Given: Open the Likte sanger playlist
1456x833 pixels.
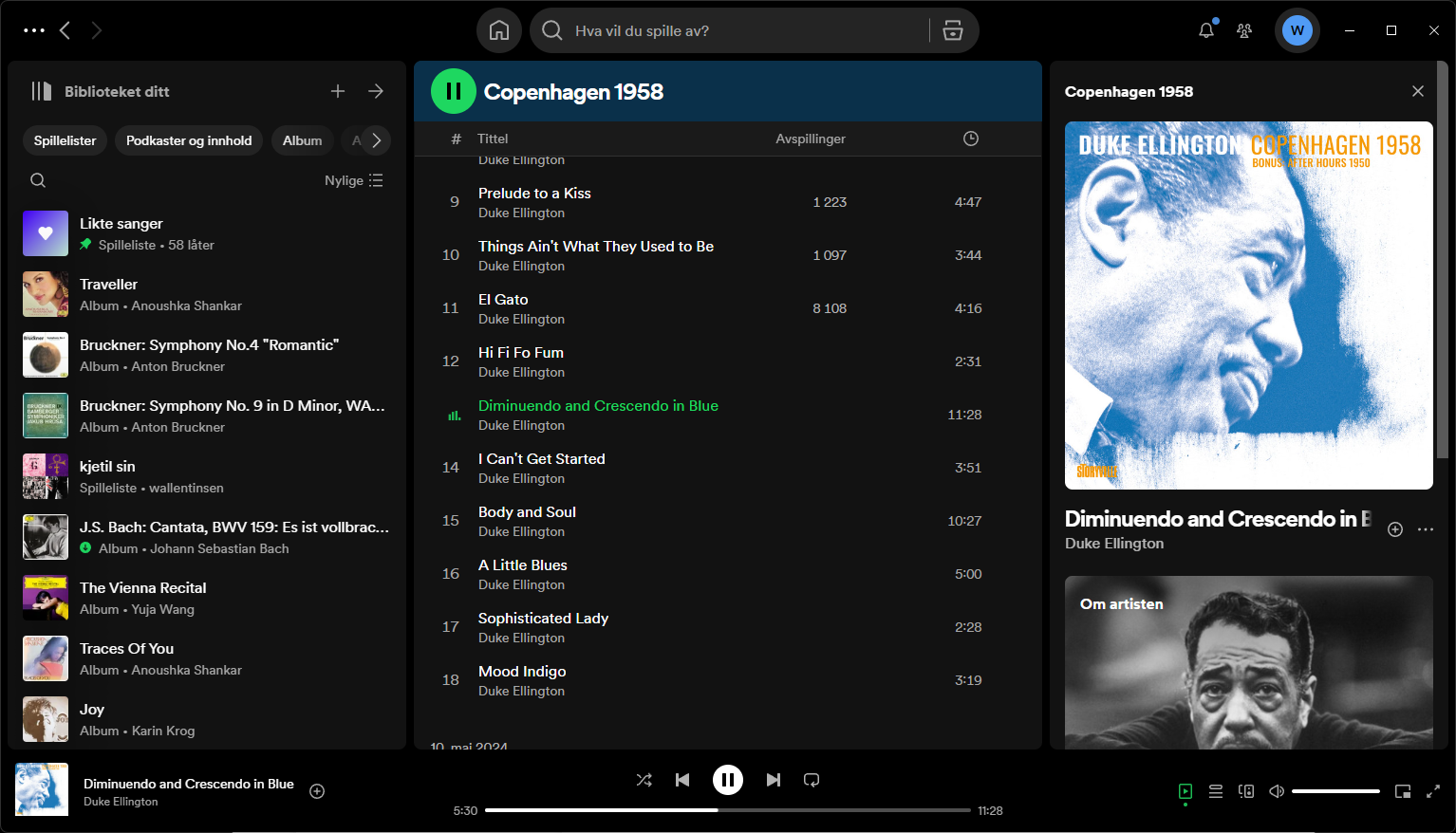Looking at the screenshot, I should 207,233.
